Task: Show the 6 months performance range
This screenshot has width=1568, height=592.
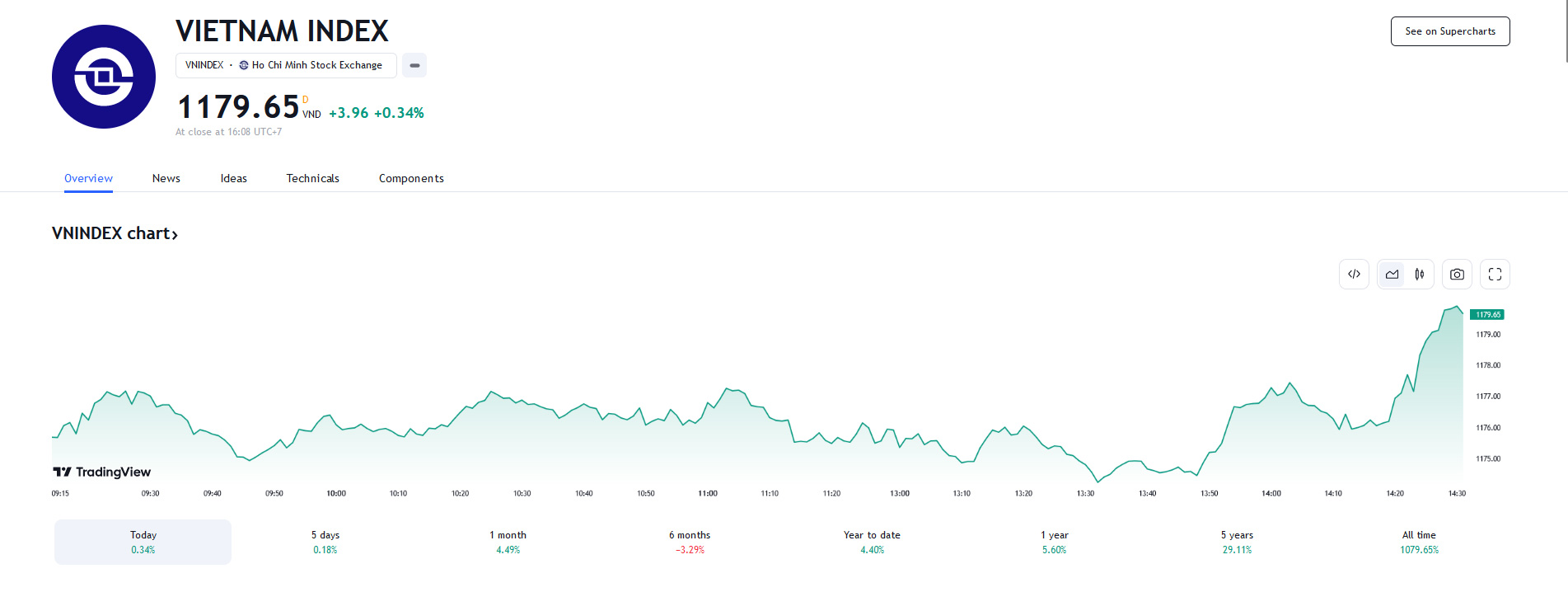Action: pyautogui.click(x=690, y=542)
